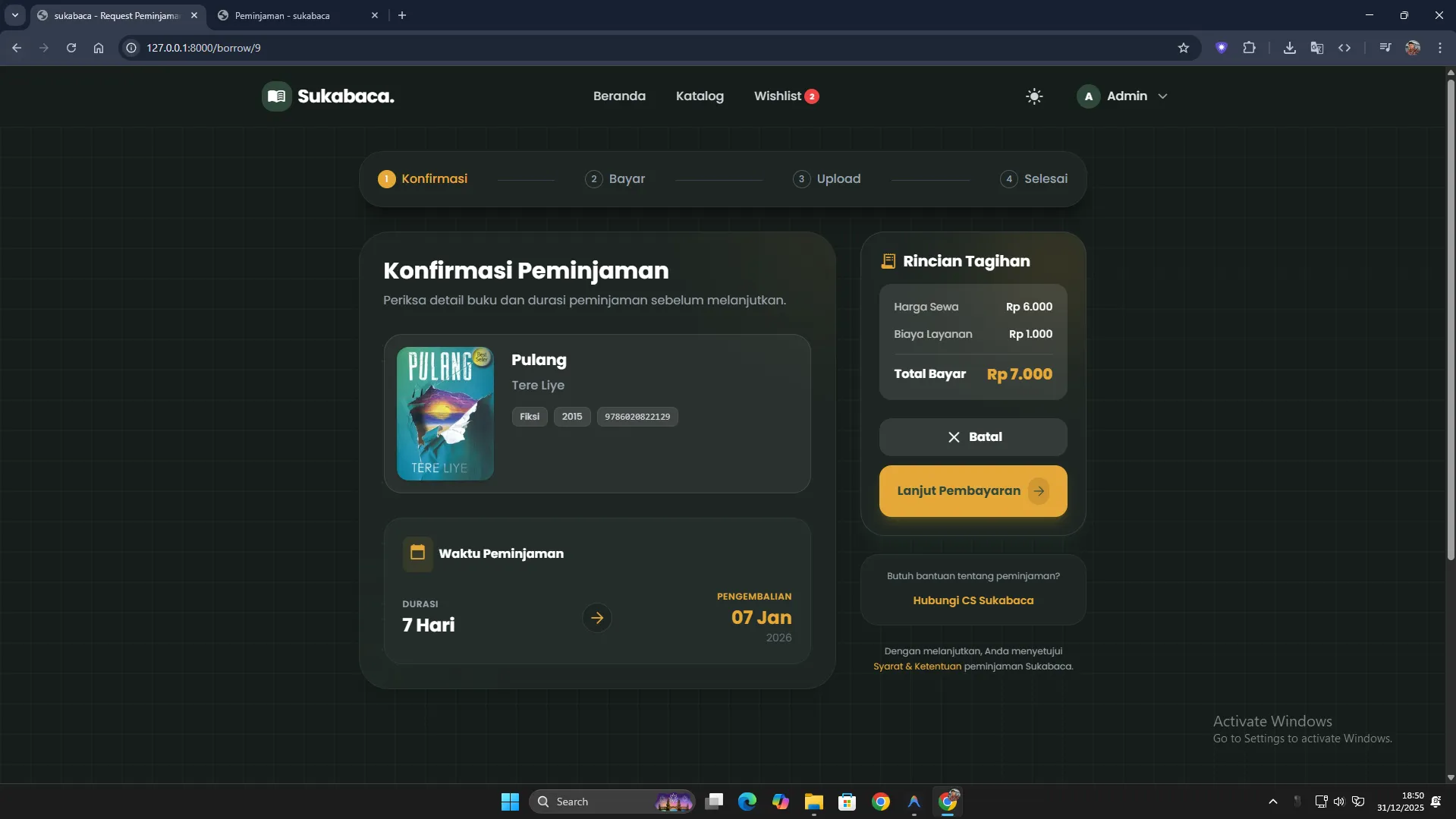Click the Sukabaca book logo icon
The width and height of the screenshot is (1456, 819).
point(277,96)
